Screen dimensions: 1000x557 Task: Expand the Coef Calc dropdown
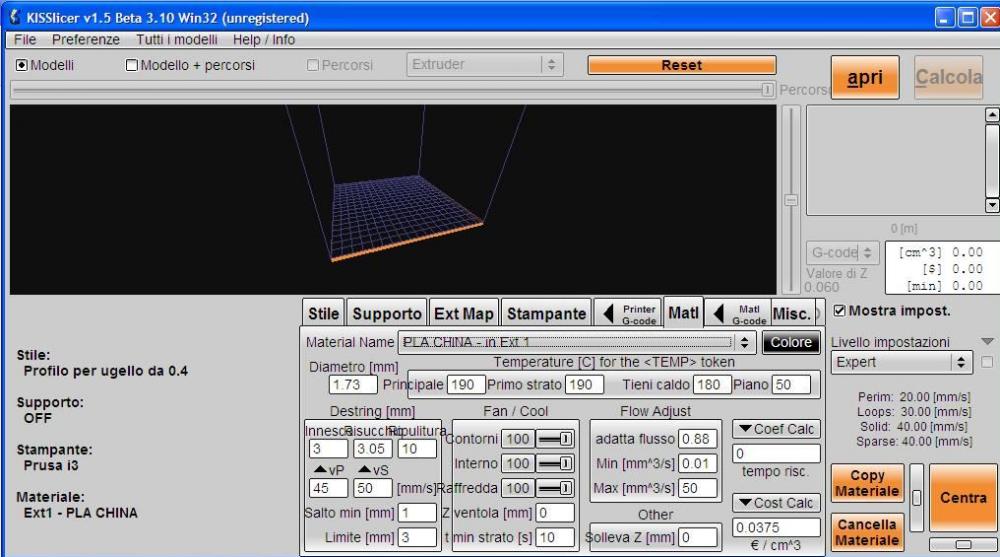click(x=777, y=429)
